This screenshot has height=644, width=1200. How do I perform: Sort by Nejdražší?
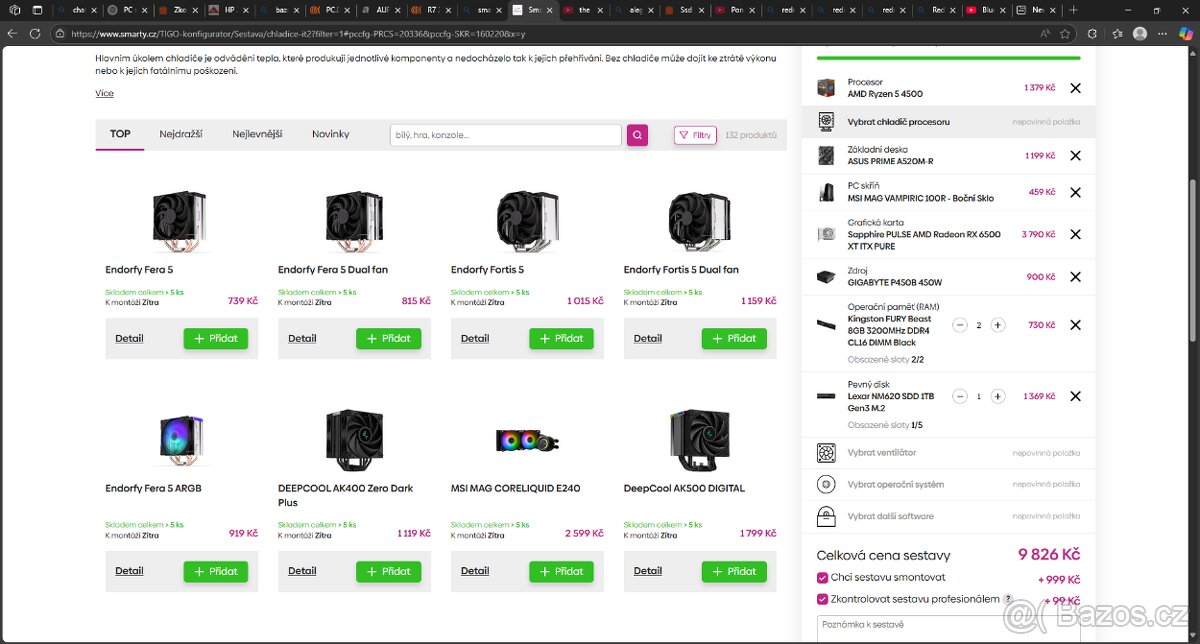pyautogui.click(x=181, y=134)
